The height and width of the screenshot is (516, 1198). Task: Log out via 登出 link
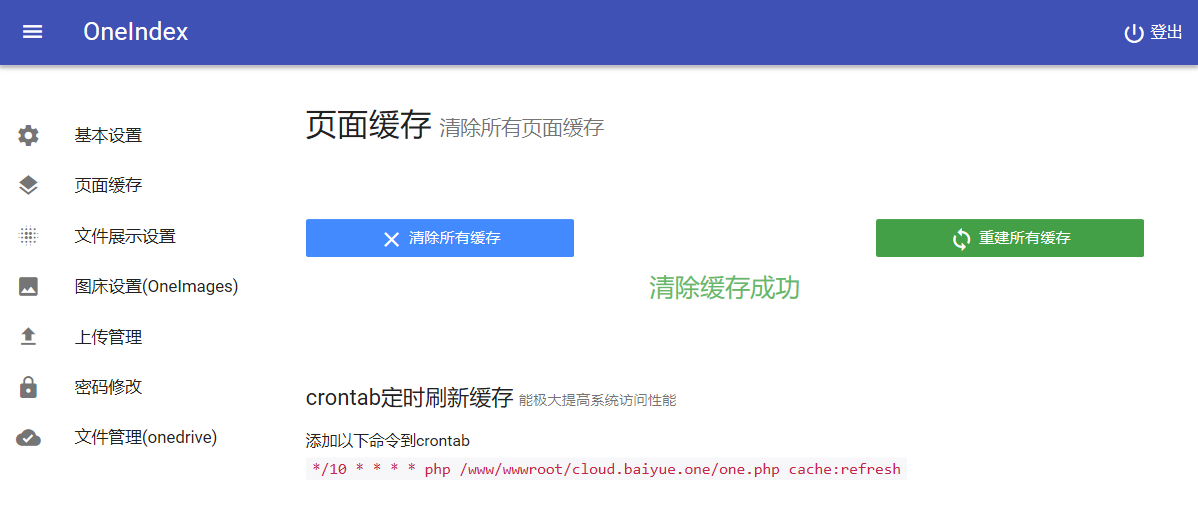(1153, 32)
